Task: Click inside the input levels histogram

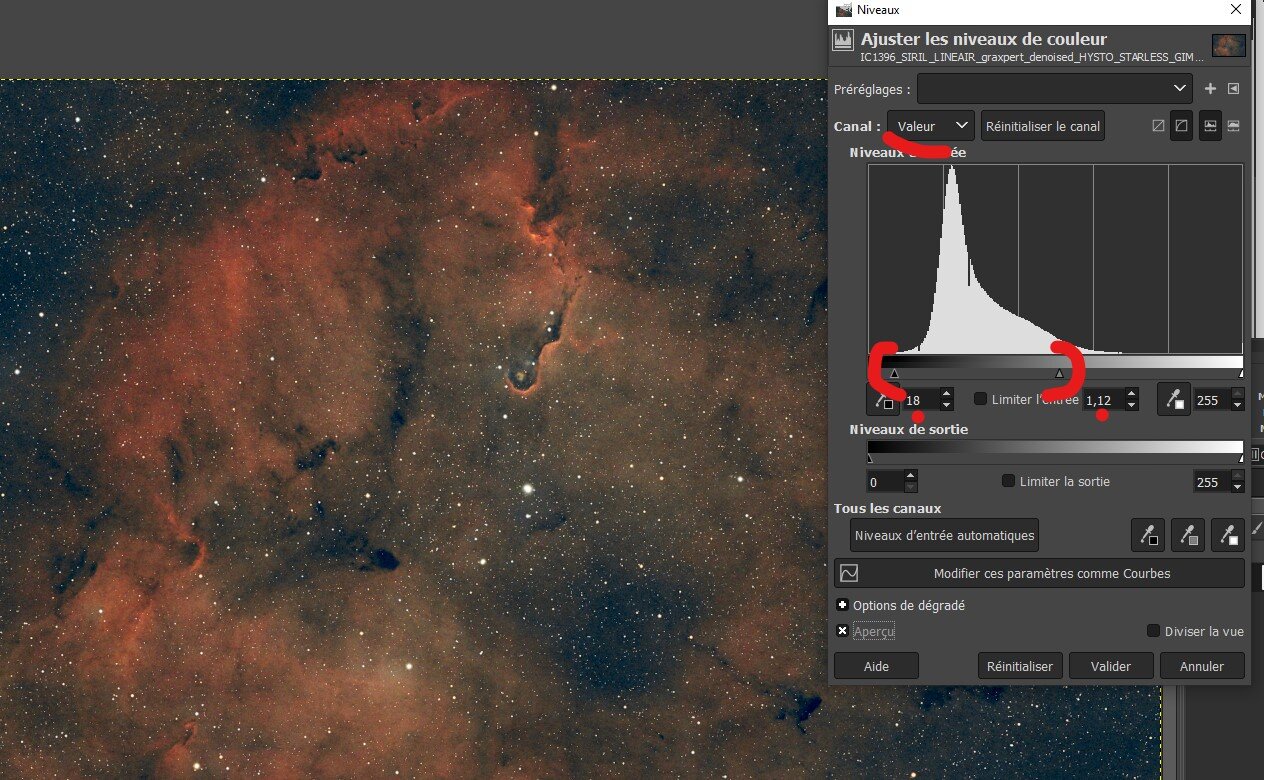Action: [x=1055, y=259]
